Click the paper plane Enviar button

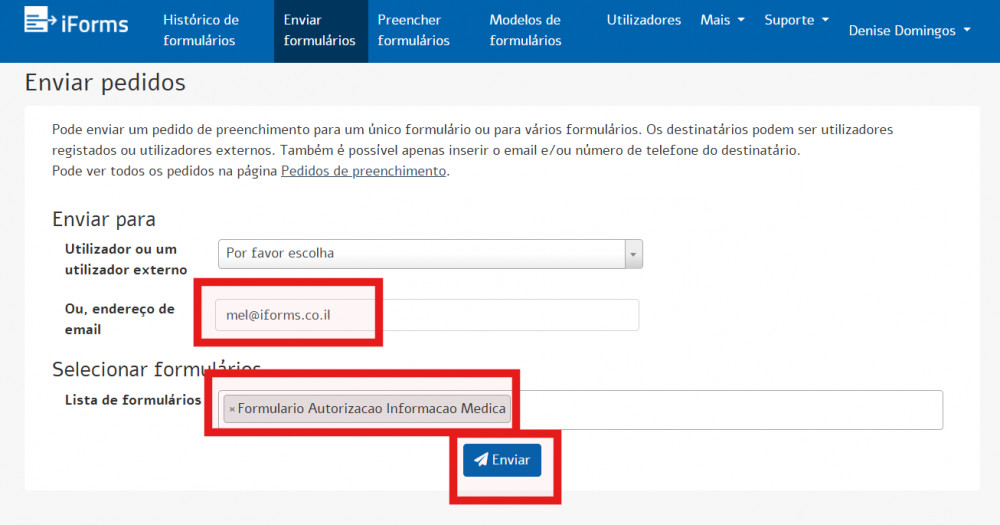click(502, 460)
